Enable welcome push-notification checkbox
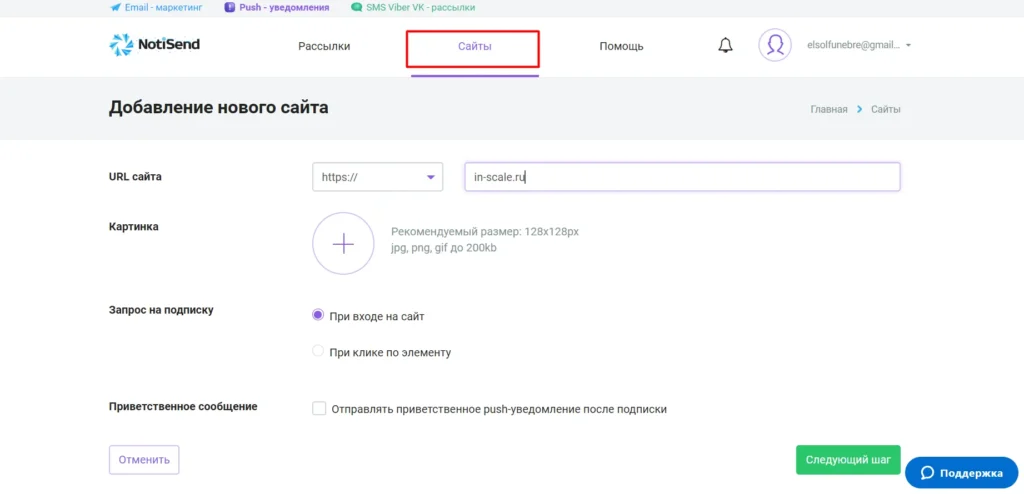The height and width of the screenshot is (494, 1024). point(319,409)
